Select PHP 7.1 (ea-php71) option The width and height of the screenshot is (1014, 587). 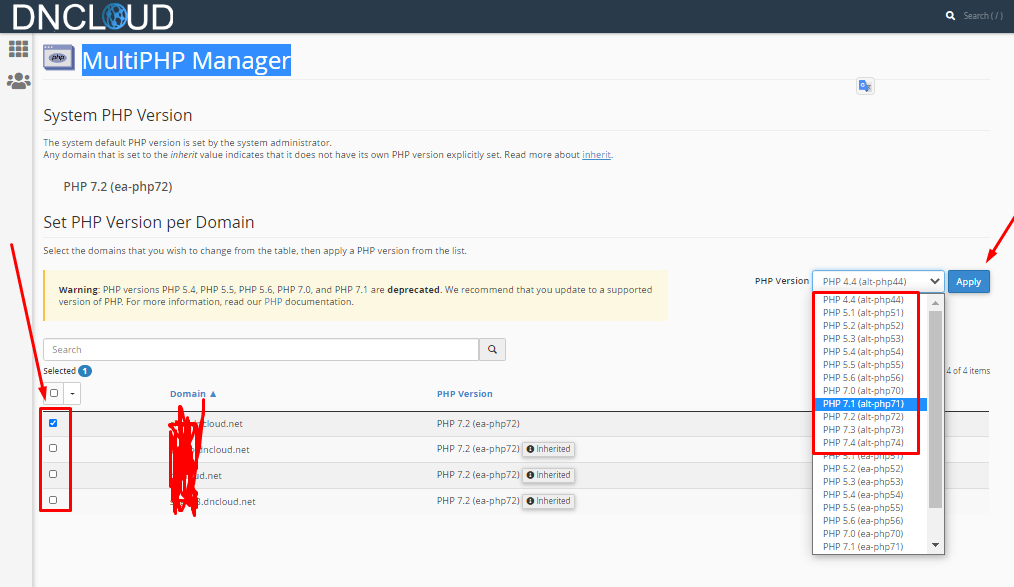pyautogui.click(x=863, y=546)
